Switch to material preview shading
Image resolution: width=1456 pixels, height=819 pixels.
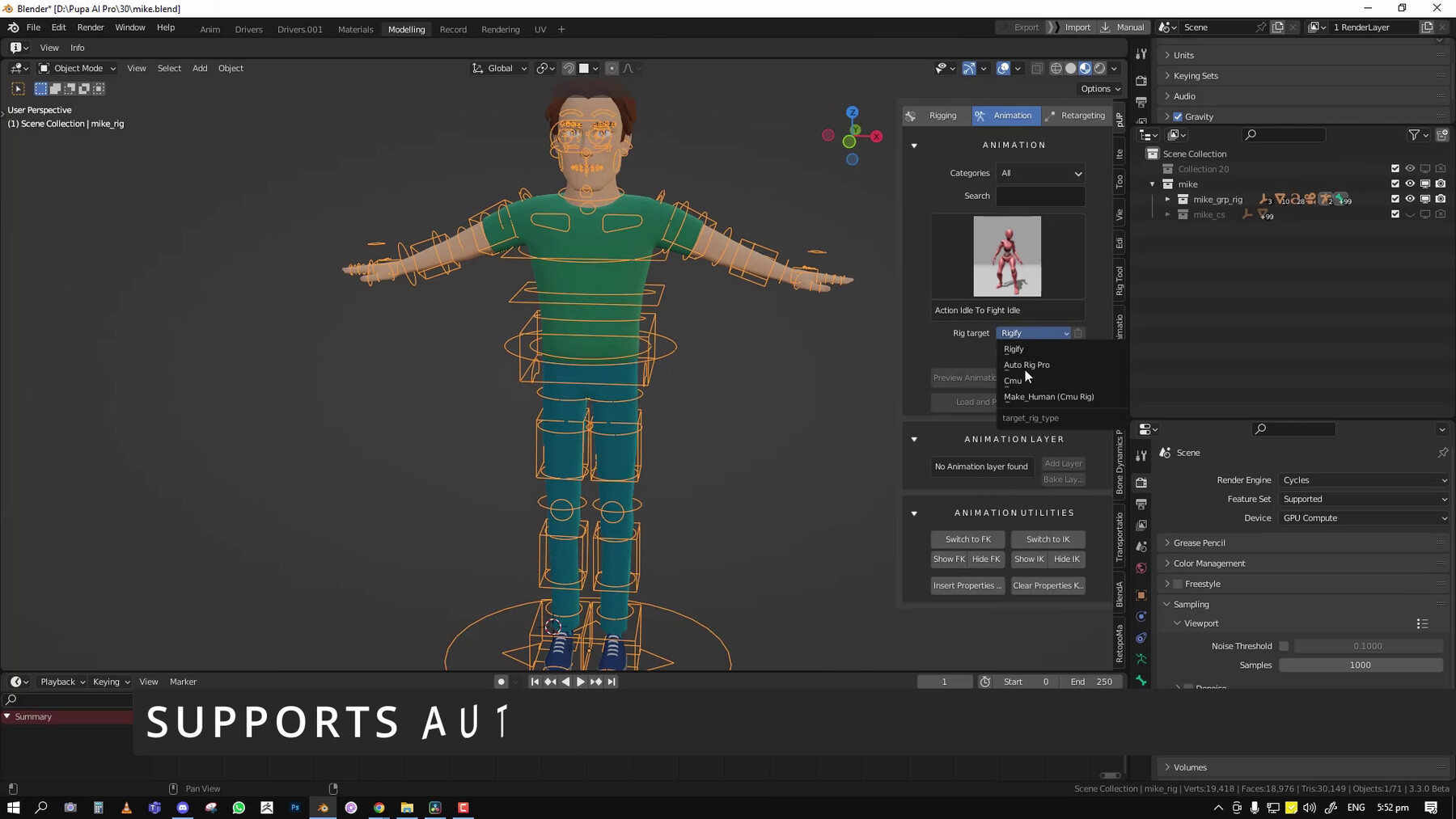click(1086, 69)
